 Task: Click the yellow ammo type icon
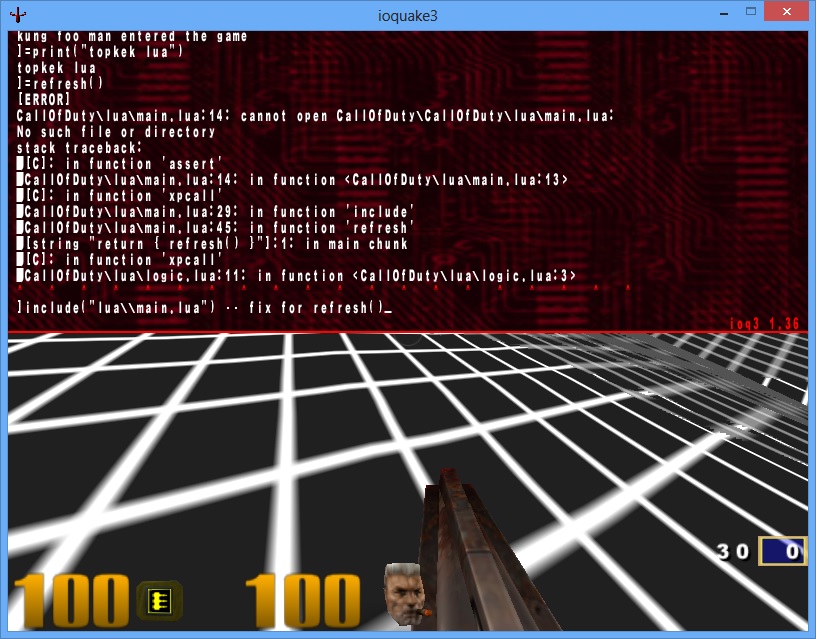click(159, 600)
